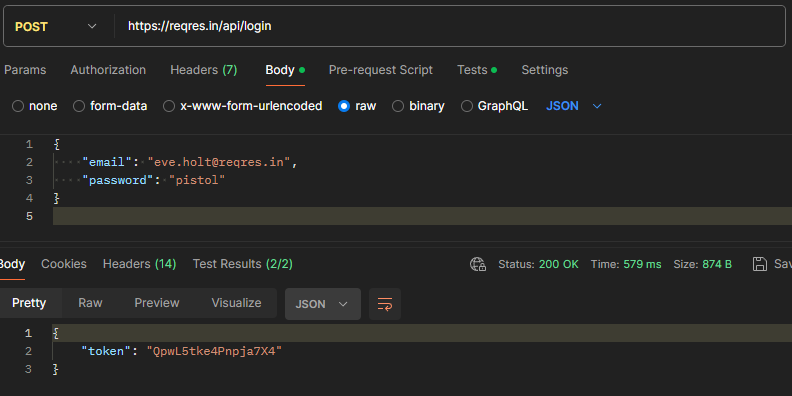Open the Authorization tab

tap(108, 70)
